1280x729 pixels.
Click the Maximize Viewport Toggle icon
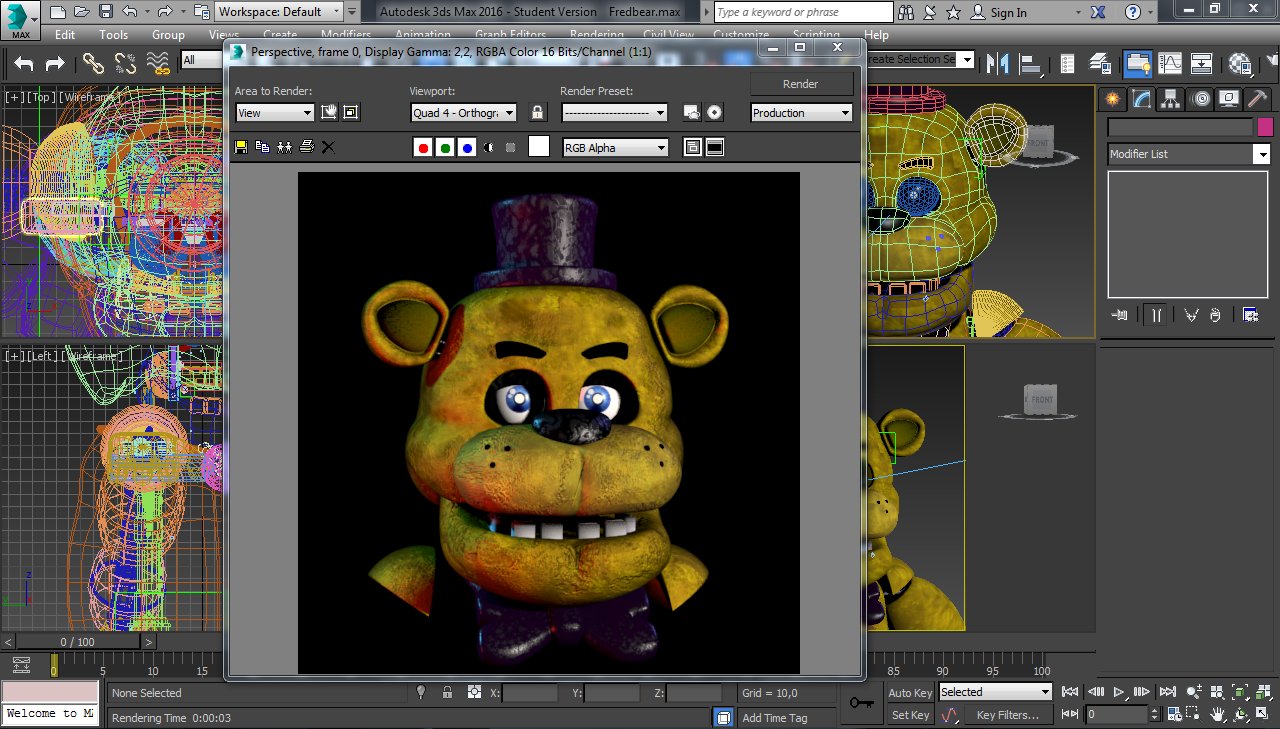click(x=1263, y=715)
